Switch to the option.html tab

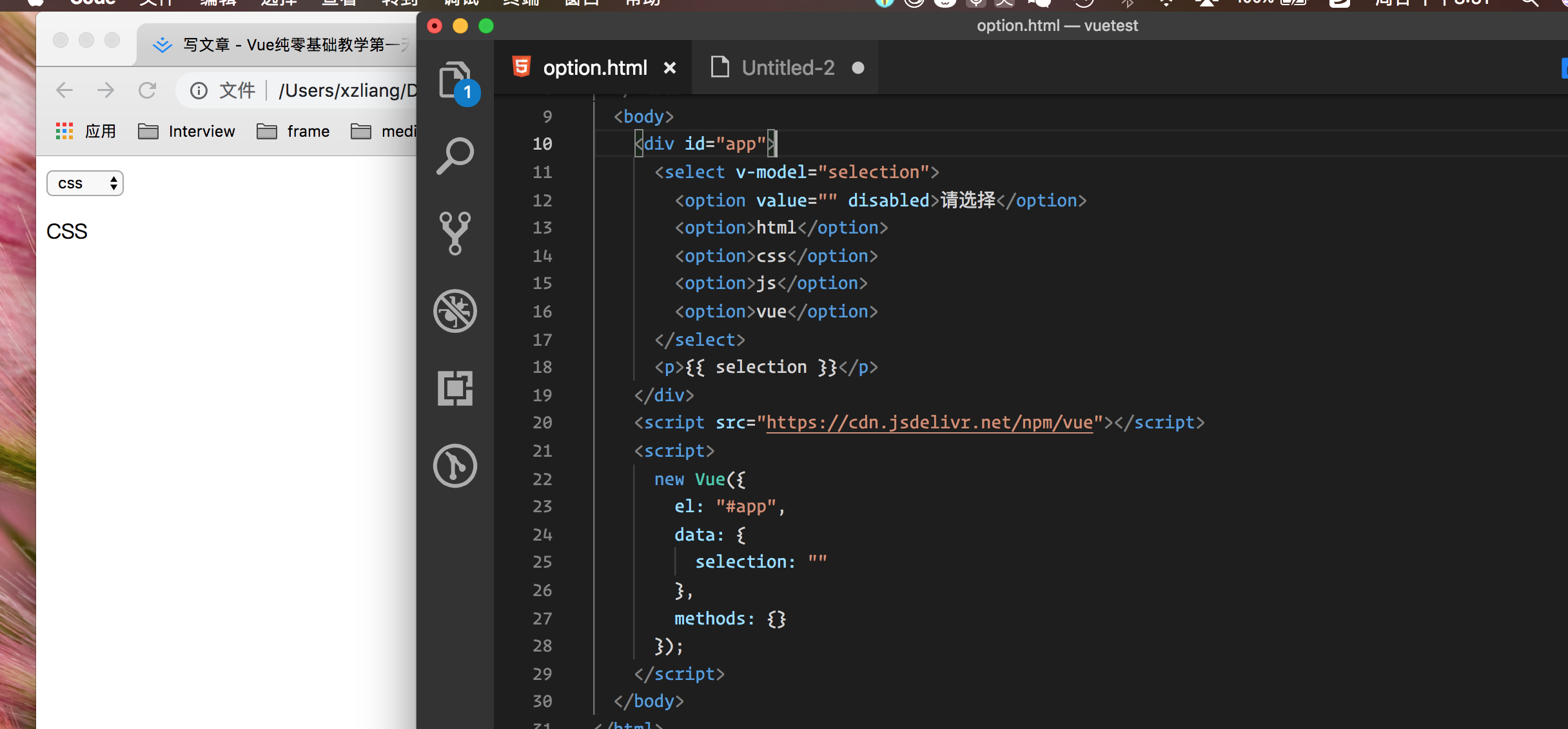(x=594, y=68)
